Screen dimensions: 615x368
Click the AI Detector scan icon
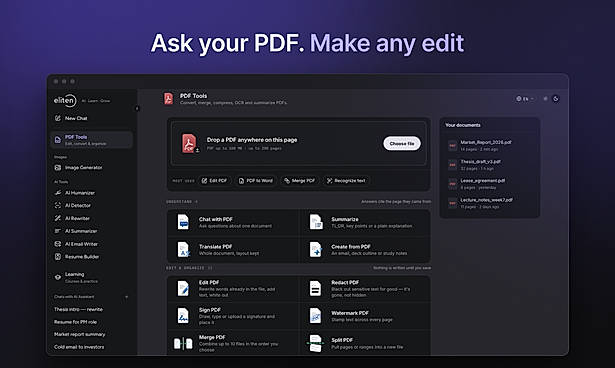(x=58, y=205)
